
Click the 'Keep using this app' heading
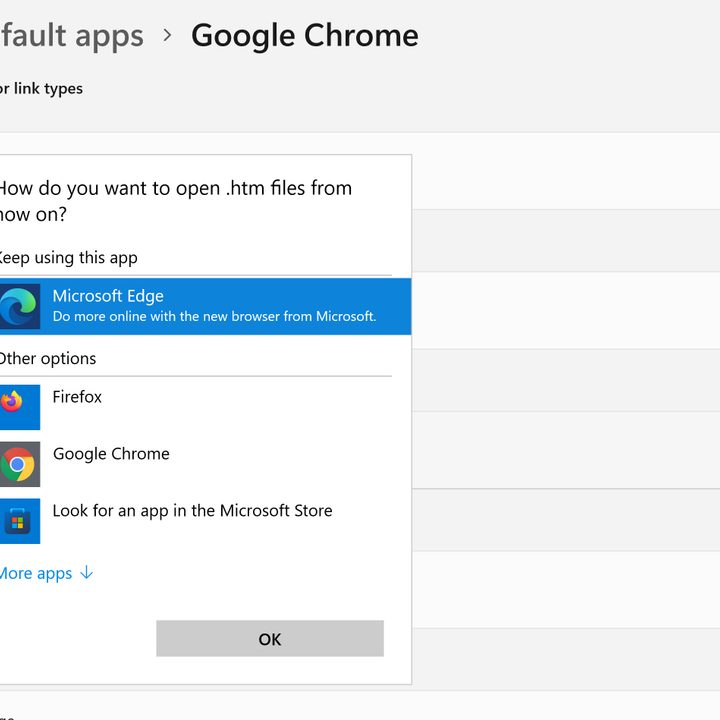pos(67,258)
